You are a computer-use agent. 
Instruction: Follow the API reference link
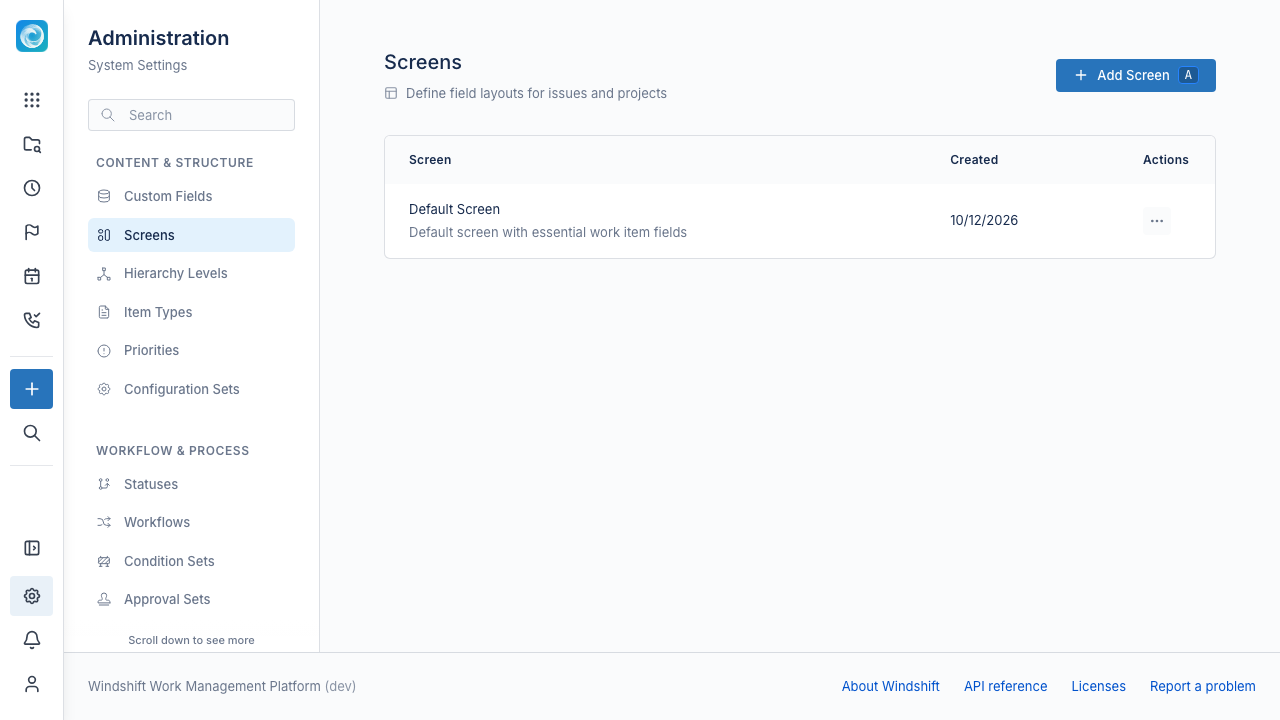1005,686
